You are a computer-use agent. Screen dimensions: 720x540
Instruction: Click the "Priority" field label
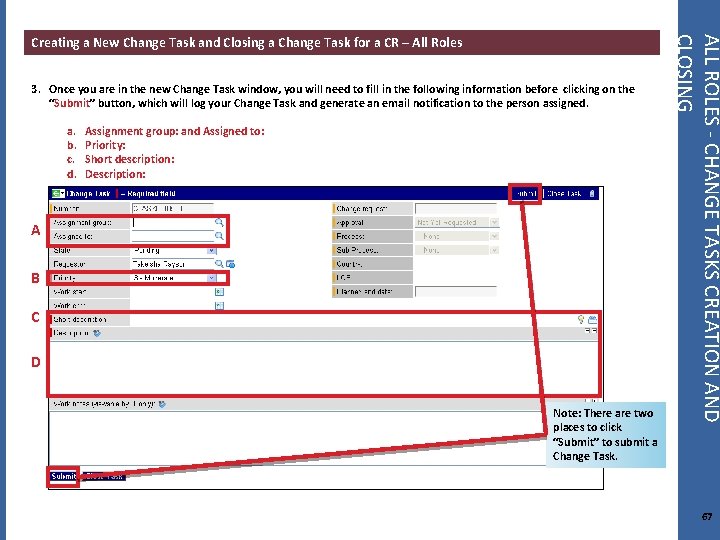point(64,278)
